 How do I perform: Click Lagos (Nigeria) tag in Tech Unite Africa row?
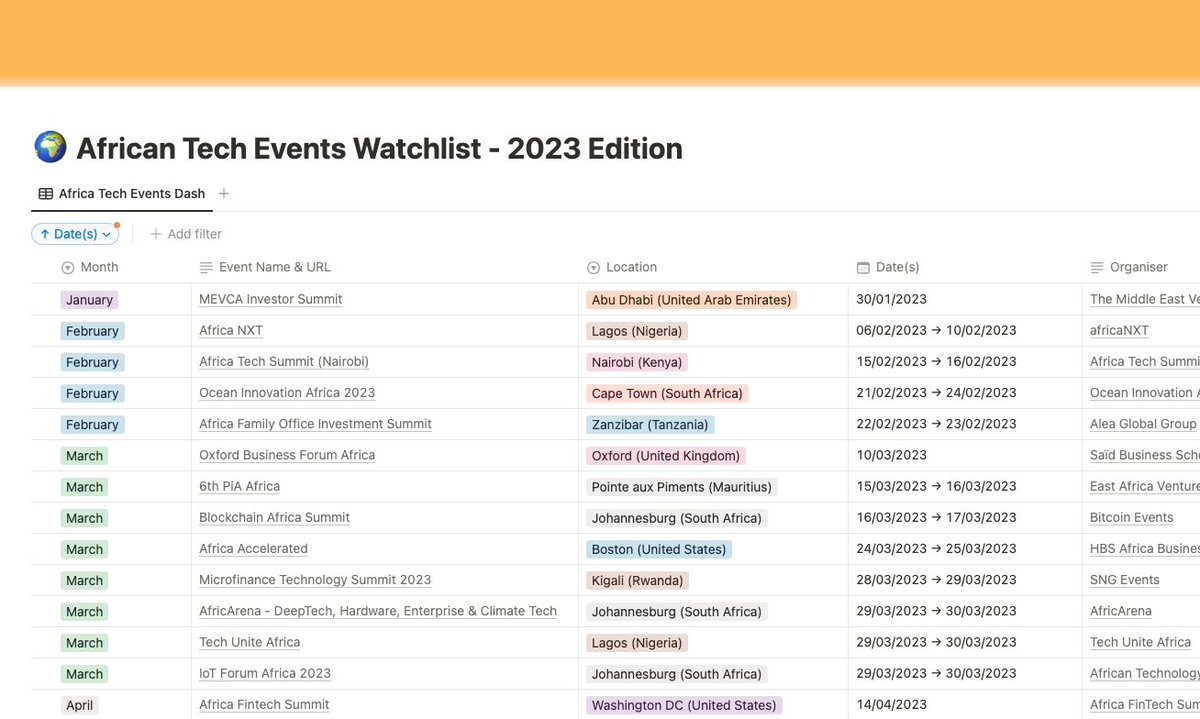[x=637, y=643]
